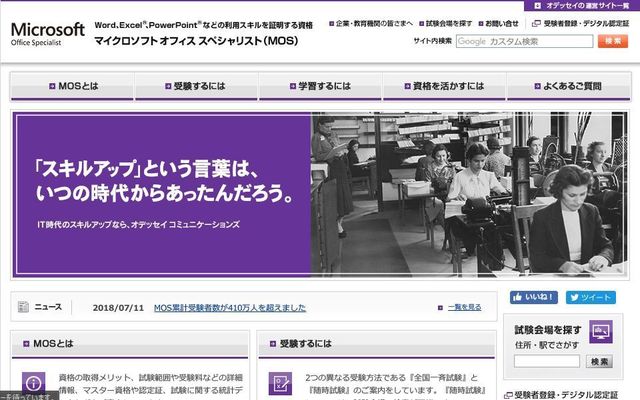Focus the 住所・駅でさがす input field

tap(547, 361)
